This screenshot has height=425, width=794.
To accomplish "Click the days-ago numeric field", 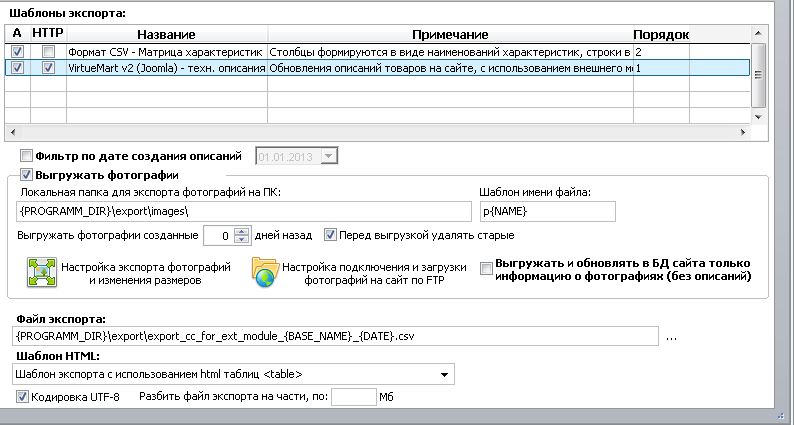I will click(219, 236).
